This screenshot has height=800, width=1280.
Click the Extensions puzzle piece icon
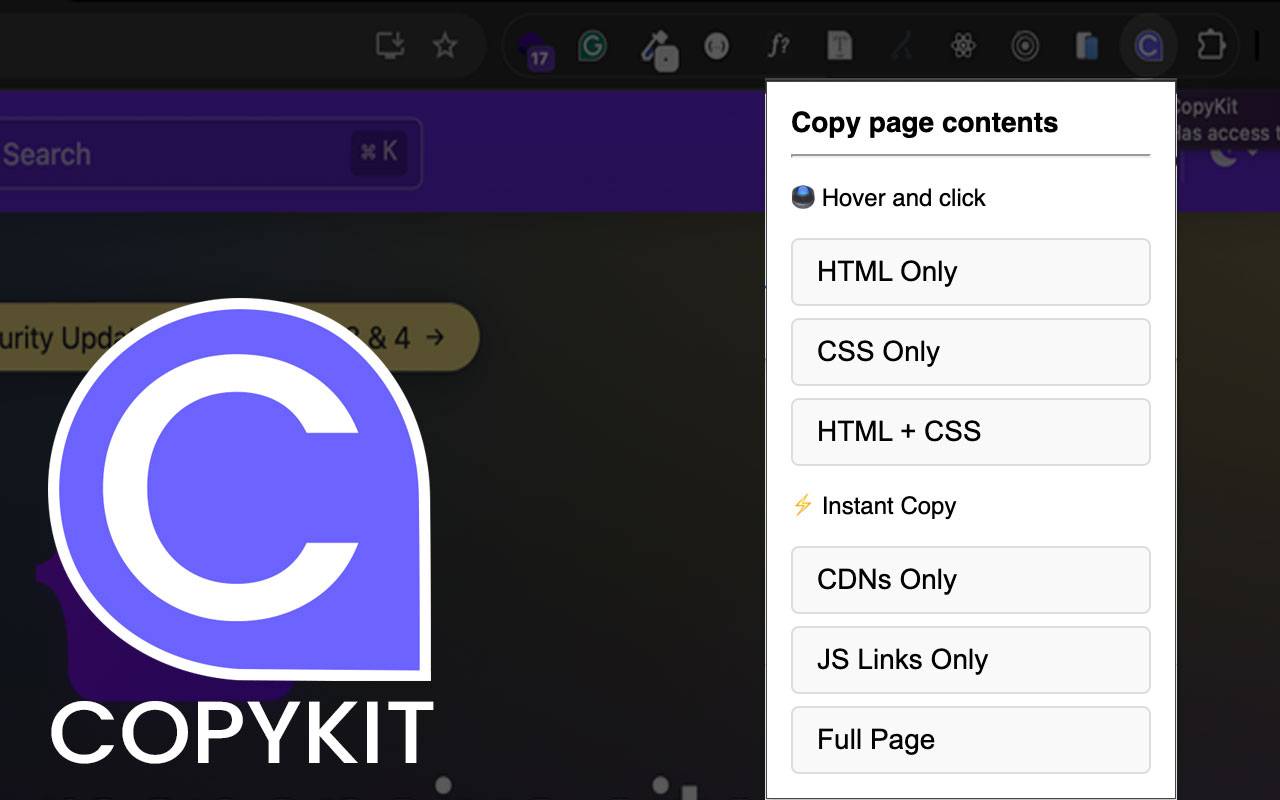click(1211, 46)
